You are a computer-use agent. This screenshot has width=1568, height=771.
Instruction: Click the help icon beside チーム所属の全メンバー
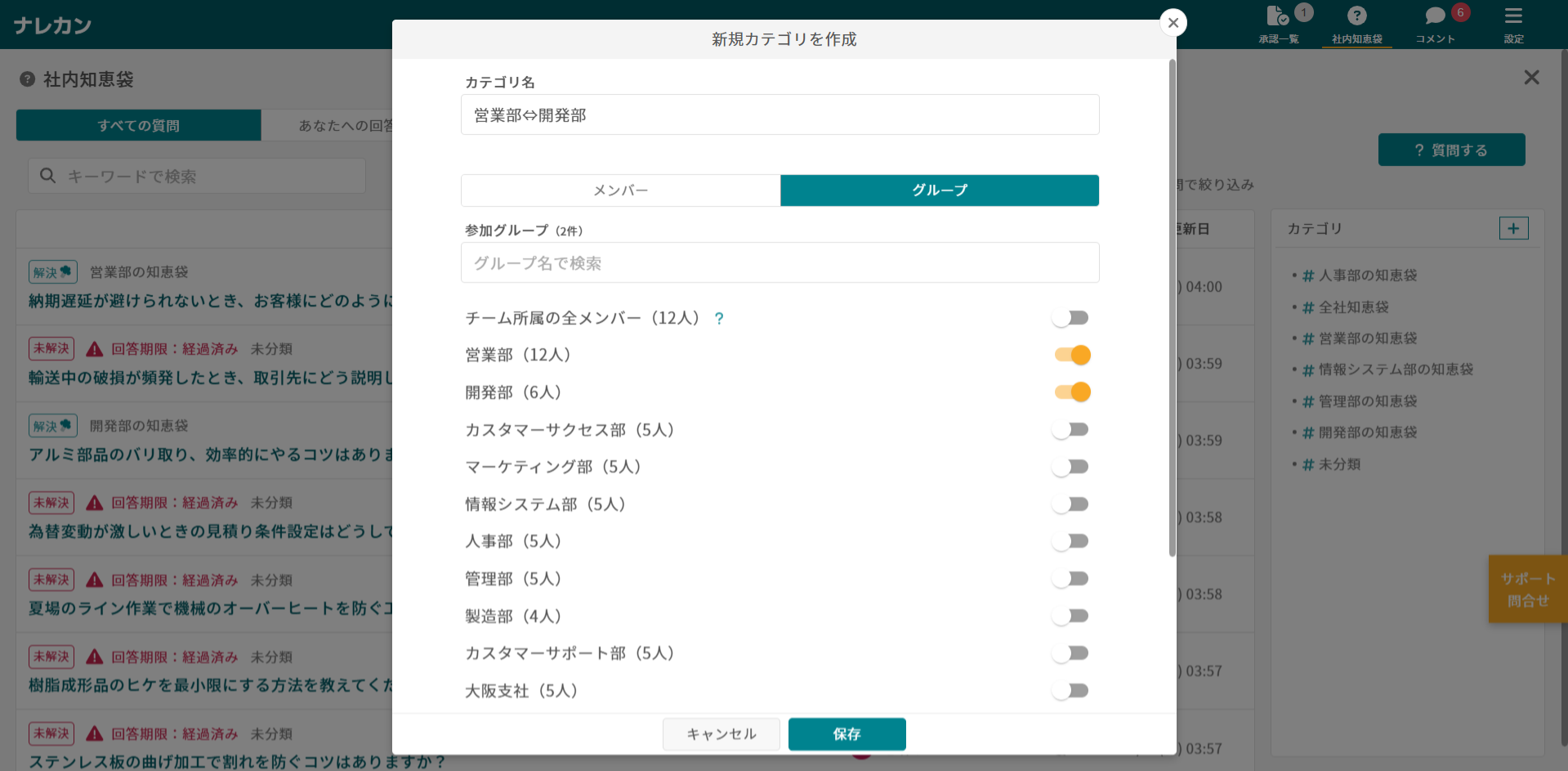click(x=719, y=318)
